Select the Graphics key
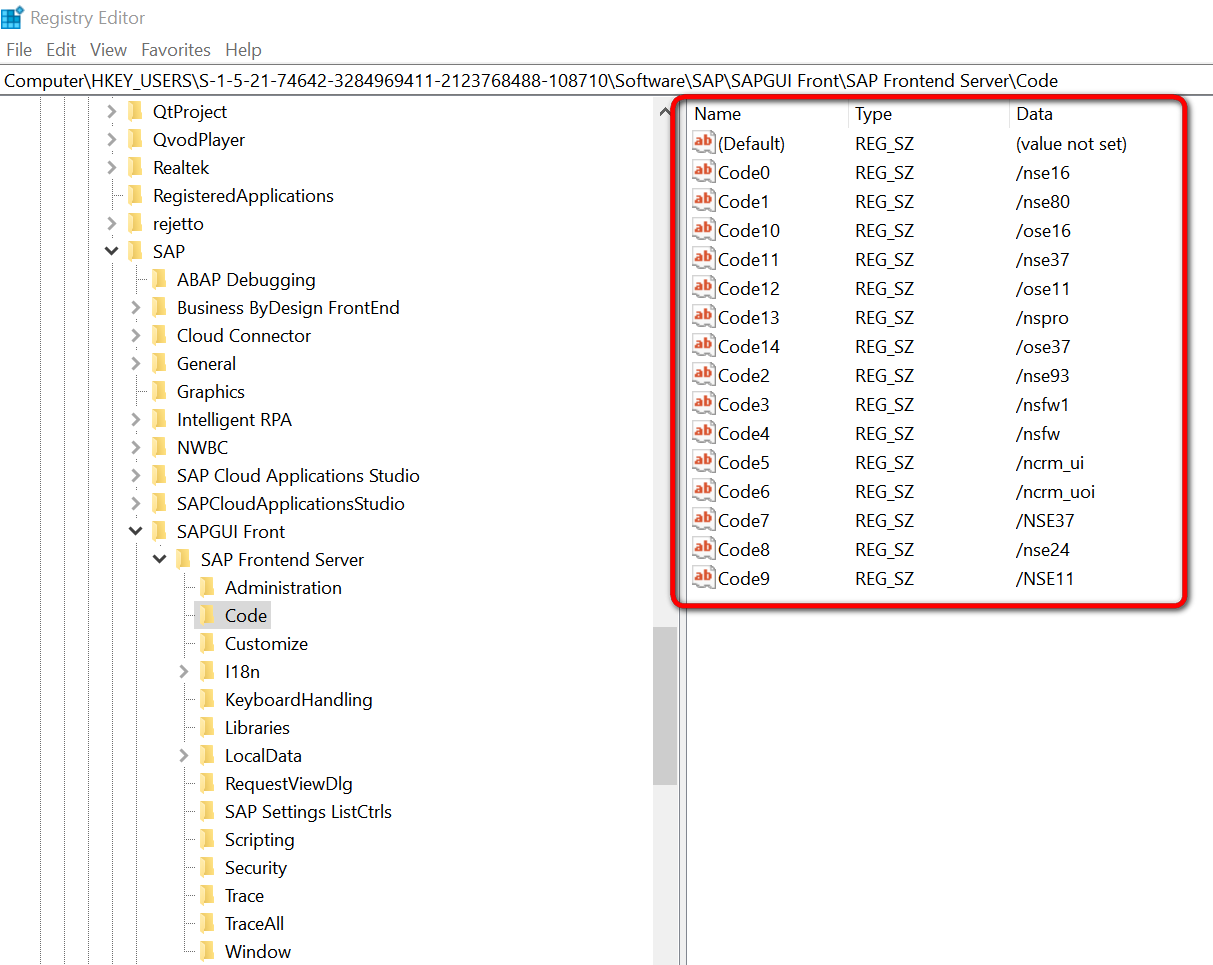 (211, 392)
